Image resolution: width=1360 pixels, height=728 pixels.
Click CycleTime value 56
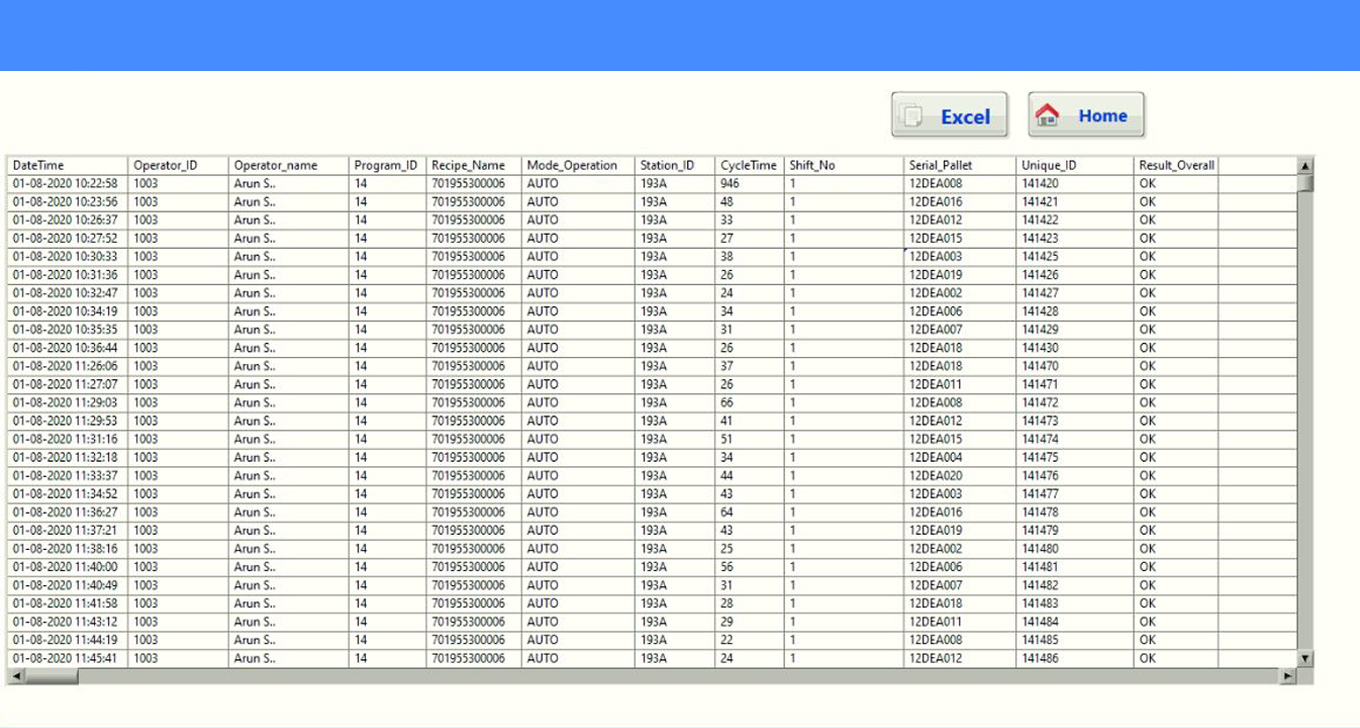(749, 567)
